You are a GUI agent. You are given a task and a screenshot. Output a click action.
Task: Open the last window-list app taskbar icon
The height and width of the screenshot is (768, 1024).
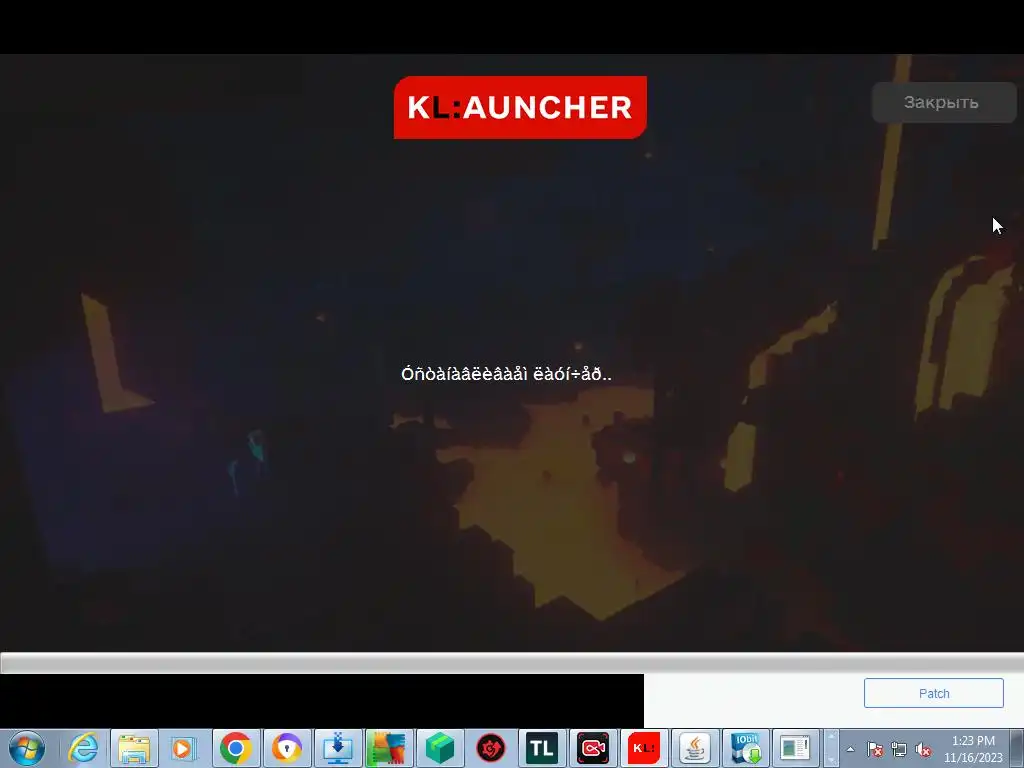pos(796,748)
